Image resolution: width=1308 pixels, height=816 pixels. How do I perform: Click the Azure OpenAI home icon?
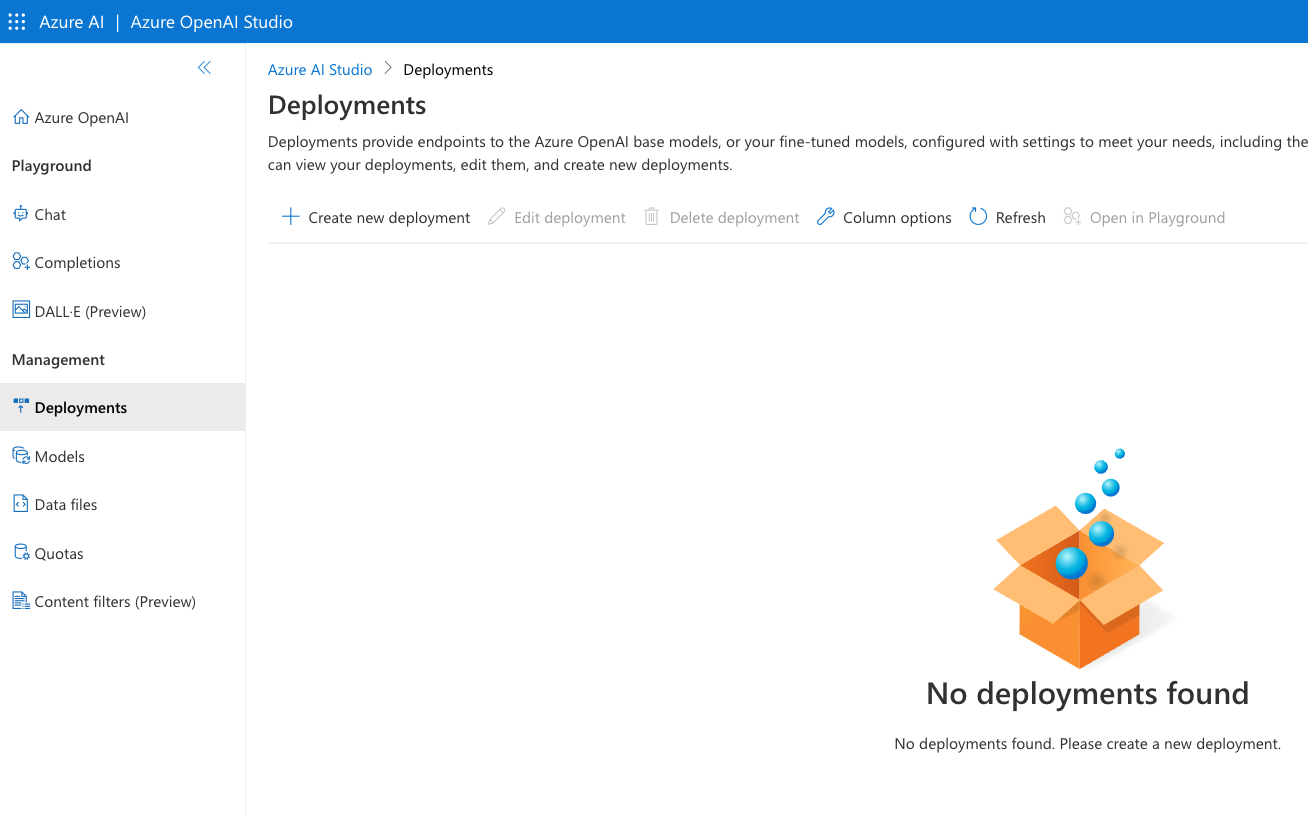click(21, 117)
